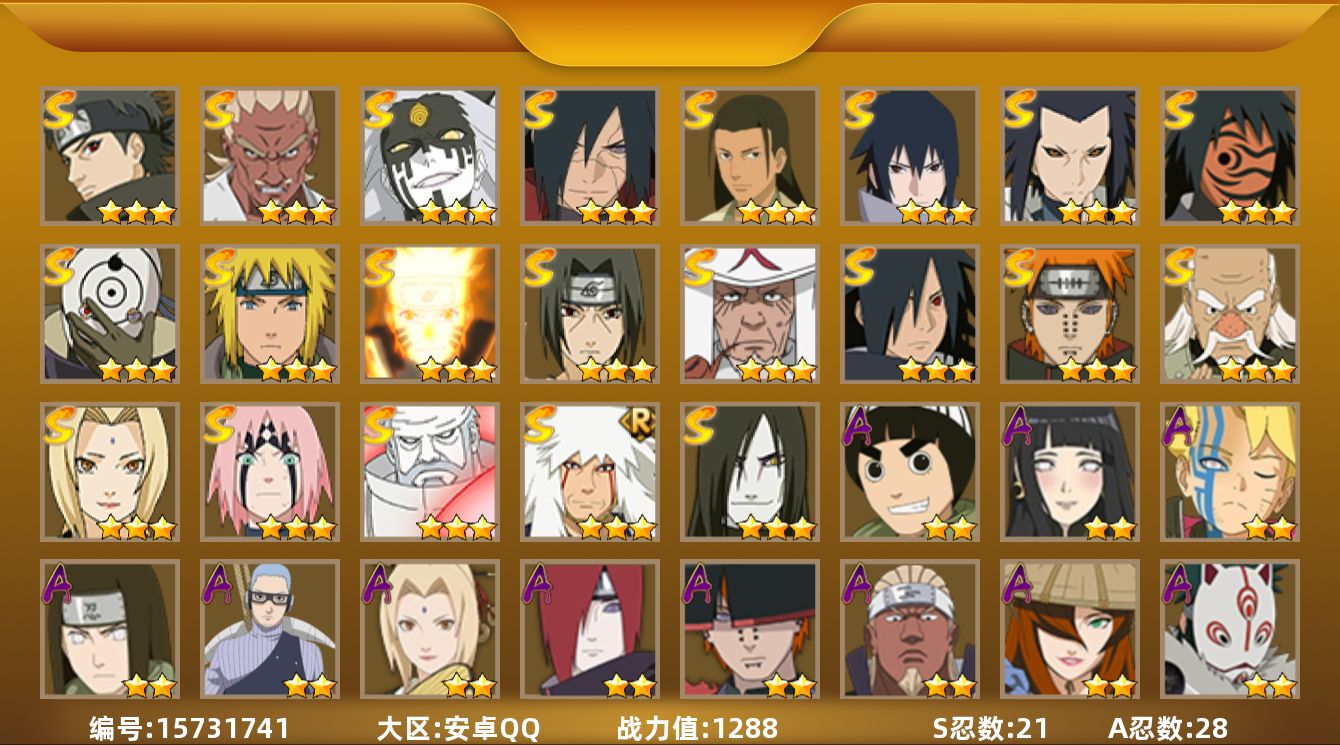Select the white Hokage hat elder portrait
The image size is (1340, 745).
[749, 314]
